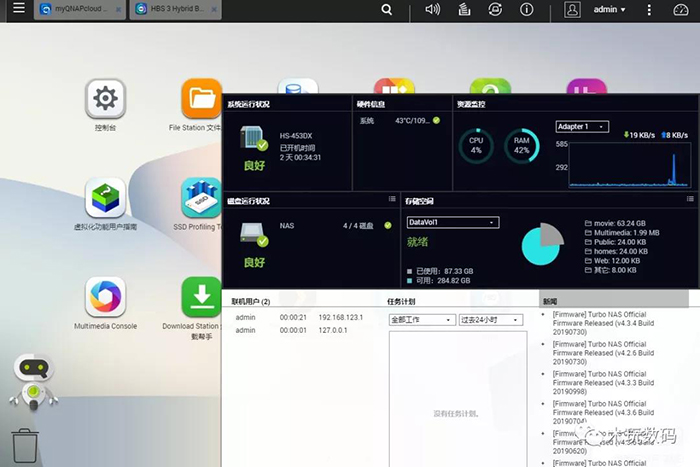Click the 硬件信息 panel header

[x=371, y=104]
